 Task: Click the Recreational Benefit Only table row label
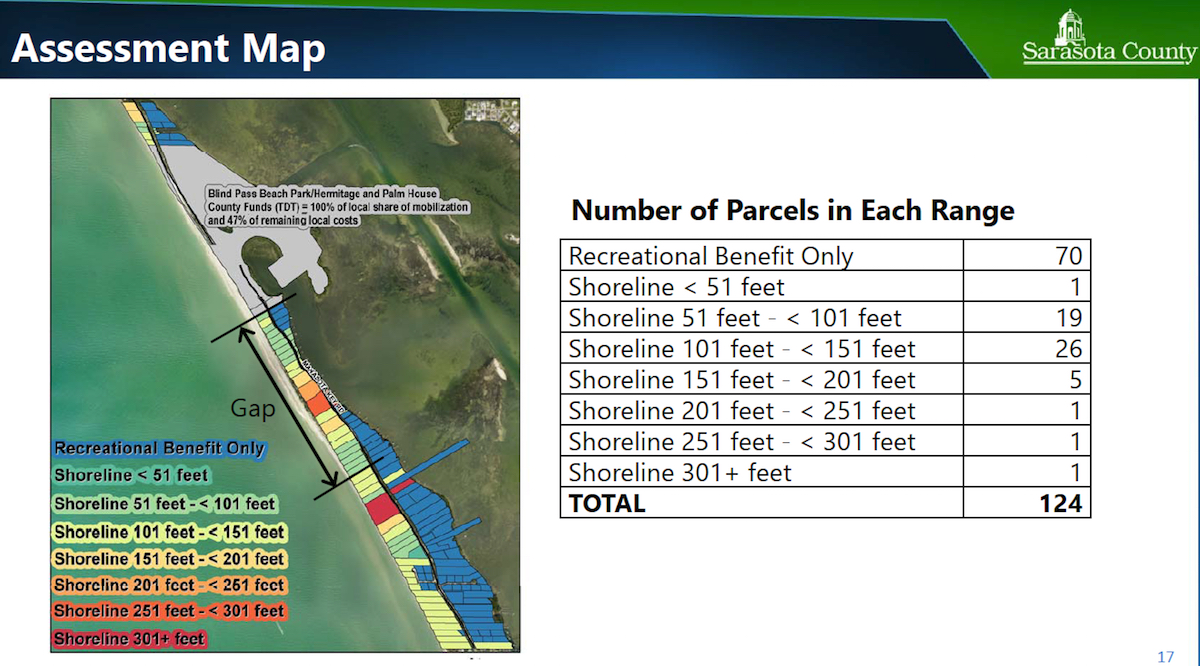click(x=711, y=256)
